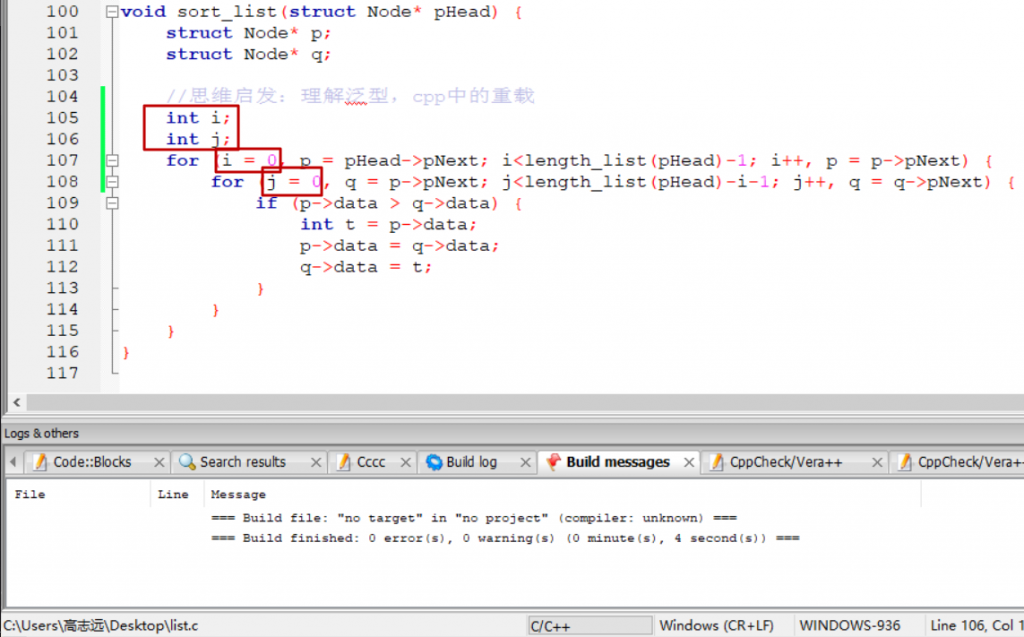Viewport: 1024px width, 637px height.
Task: Click the Windows (CR+LF) line ending indicator
Action: 716,626
